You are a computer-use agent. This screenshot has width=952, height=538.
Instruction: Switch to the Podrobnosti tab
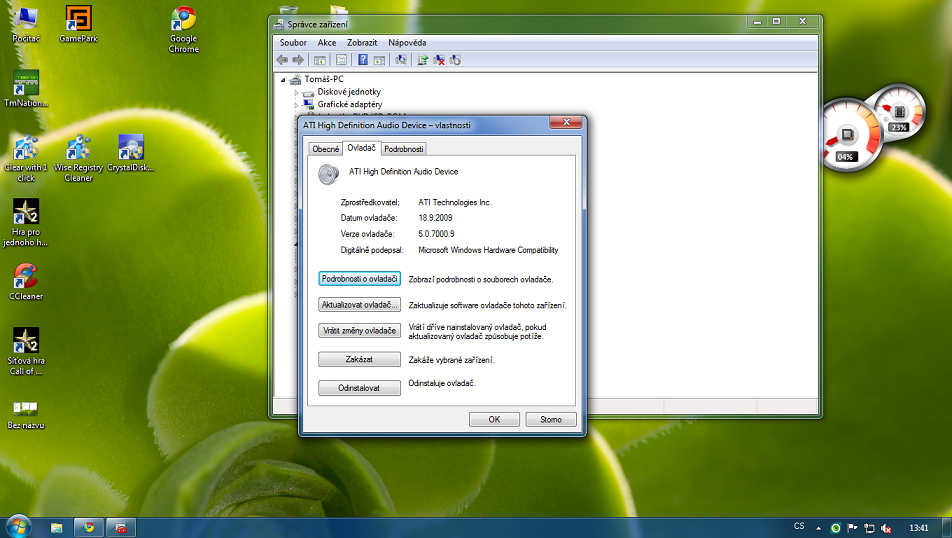tap(403, 149)
